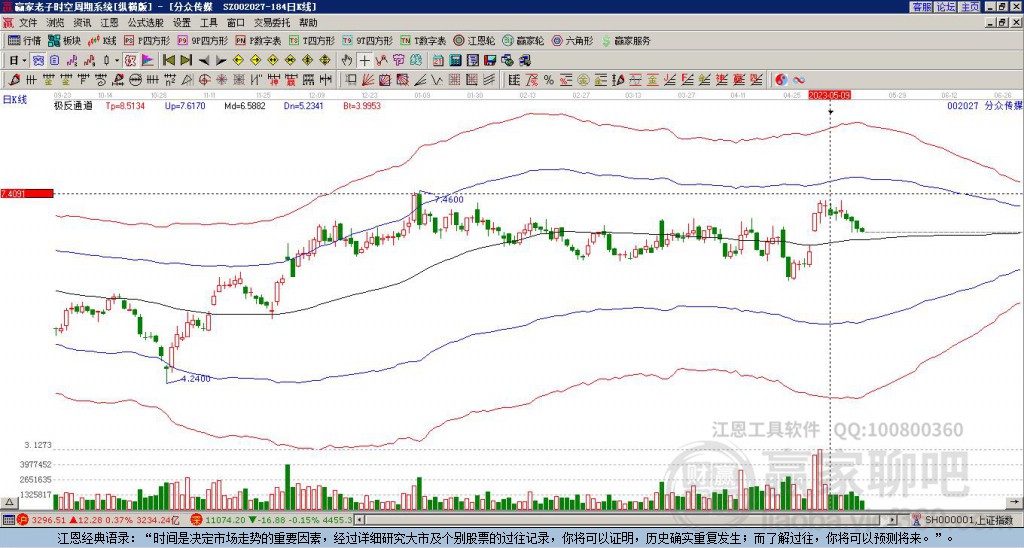The width and height of the screenshot is (1024, 548).
Task: Jump to last bar icon
Action: [186, 60]
